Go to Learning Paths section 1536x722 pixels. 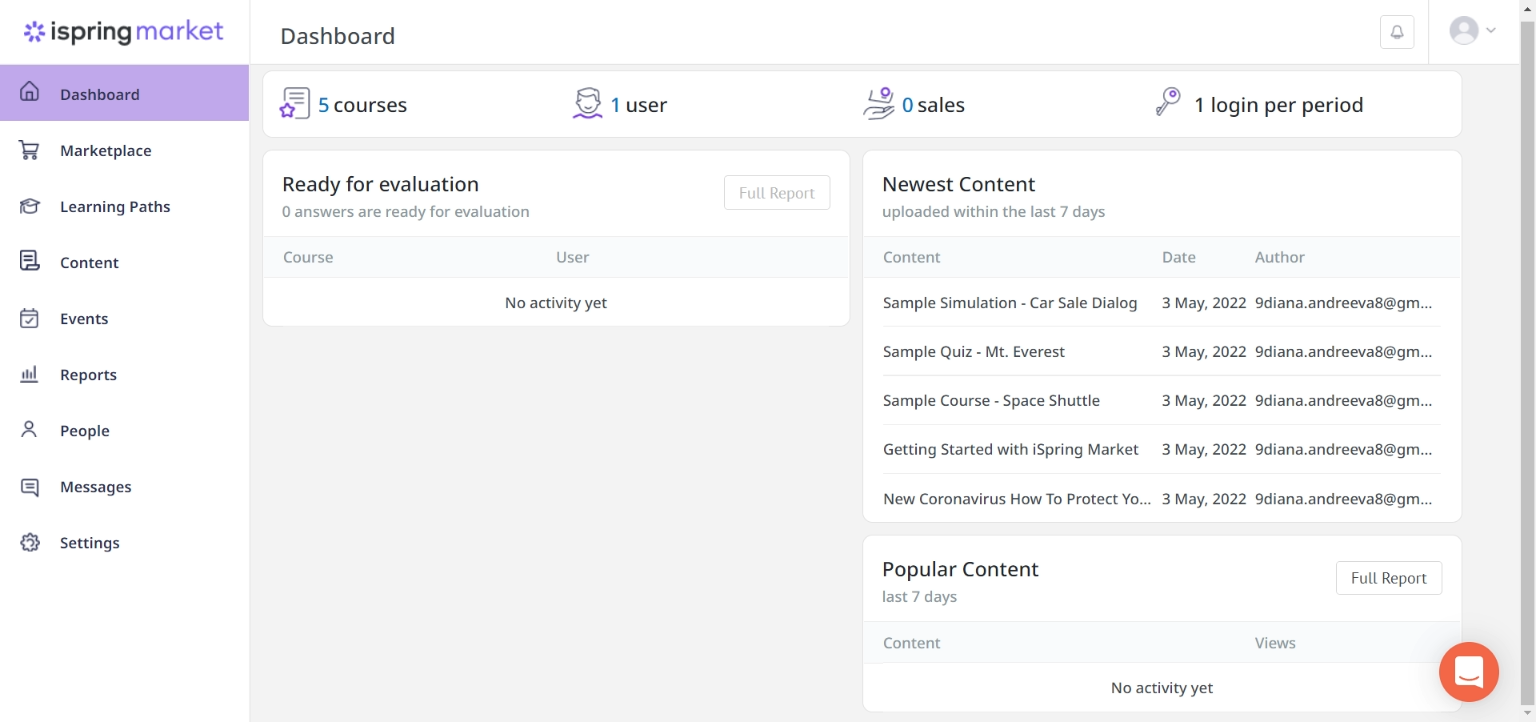pyautogui.click(x=124, y=206)
